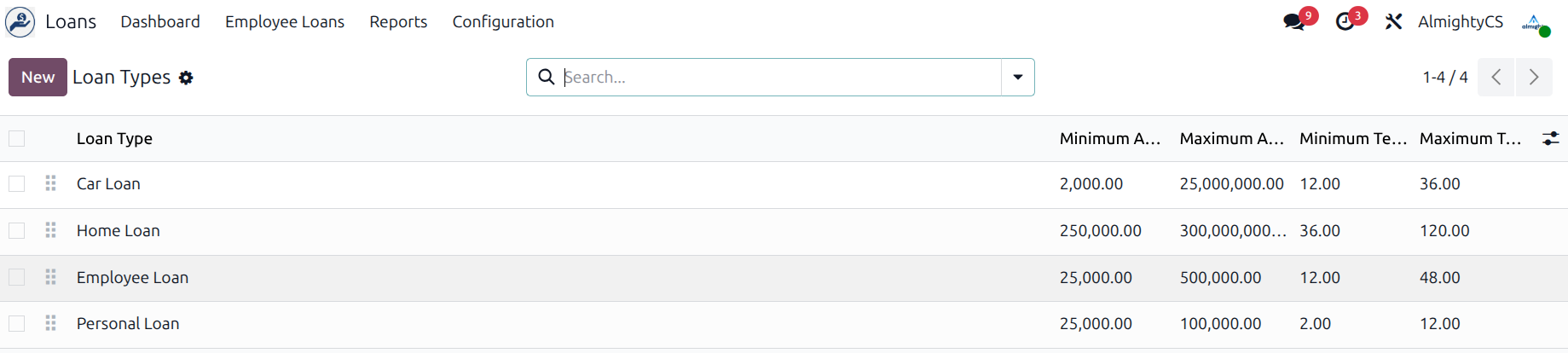Click the search input field
Viewport: 1568px width, 353px height.
(x=776, y=78)
